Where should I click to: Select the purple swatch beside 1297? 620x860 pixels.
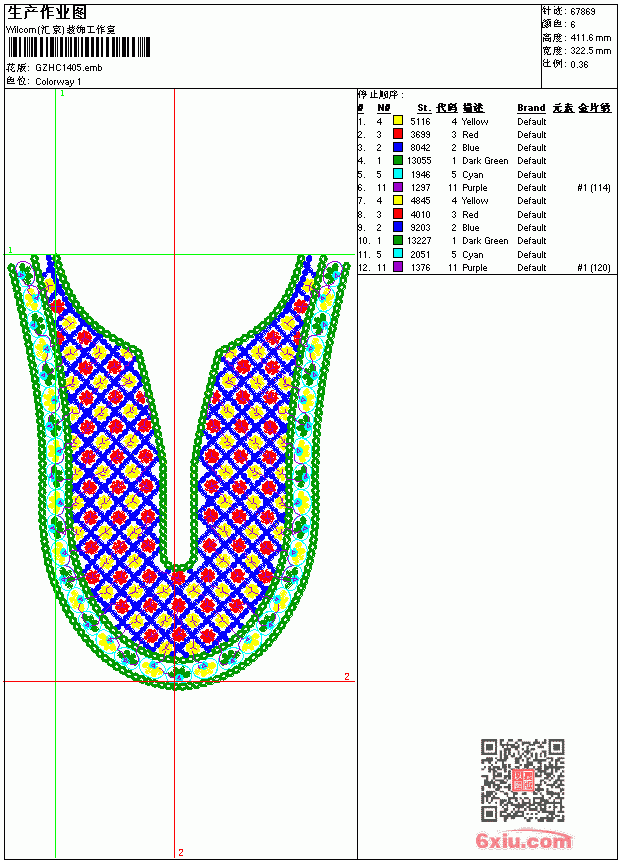[x=398, y=187]
